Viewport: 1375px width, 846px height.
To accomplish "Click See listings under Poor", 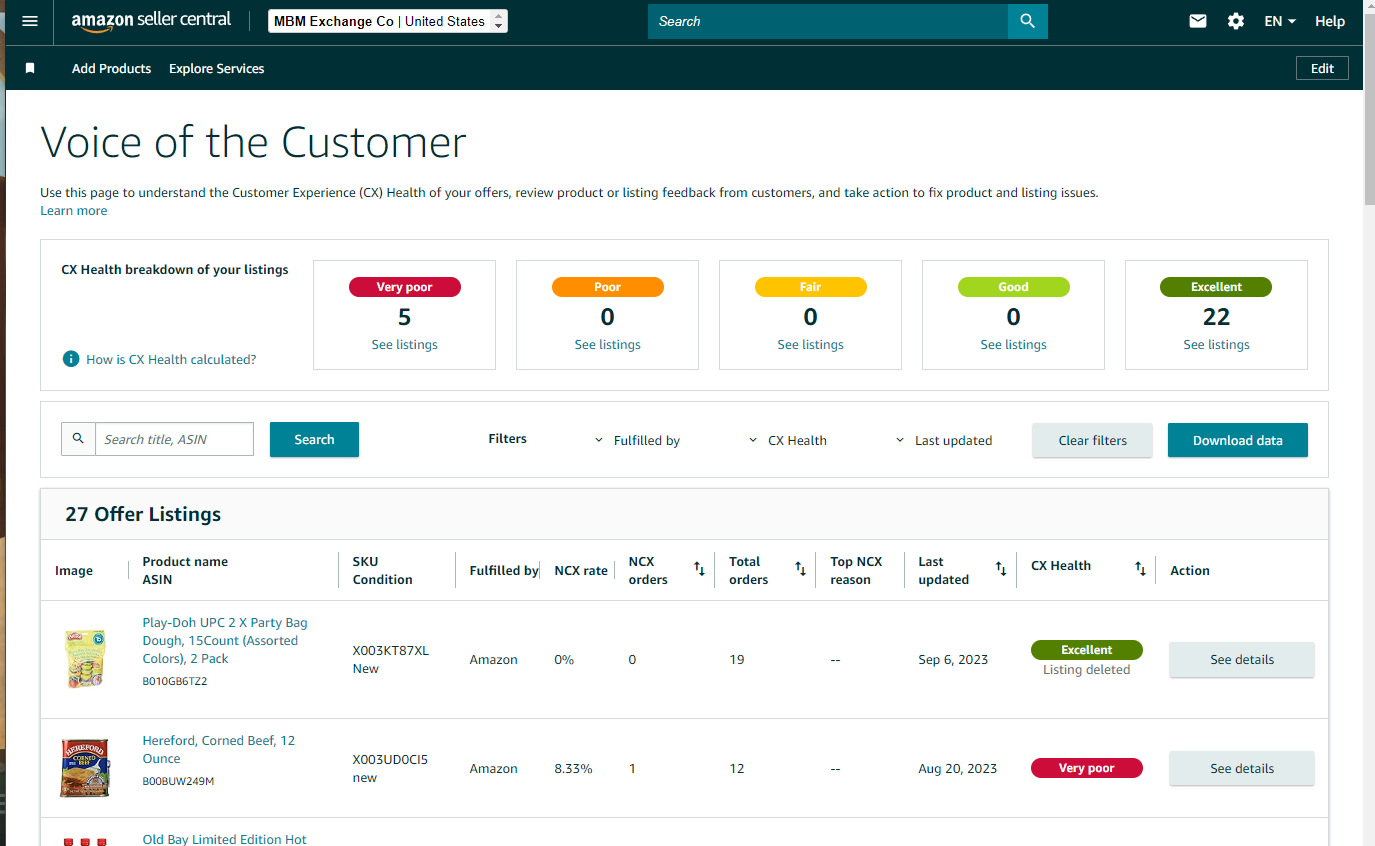I will tap(607, 345).
